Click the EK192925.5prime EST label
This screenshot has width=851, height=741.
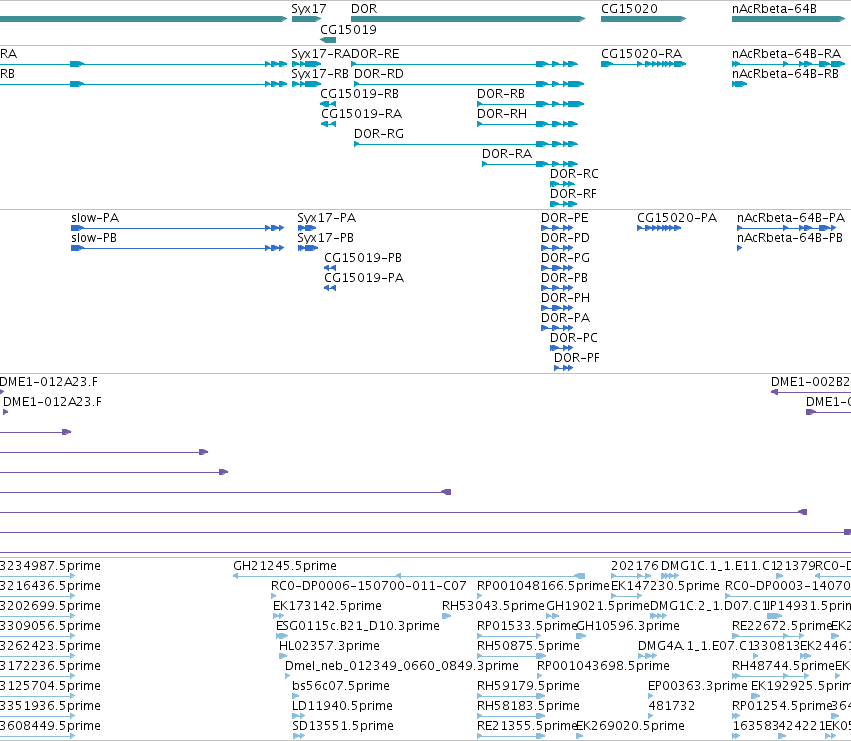point(801,687)
